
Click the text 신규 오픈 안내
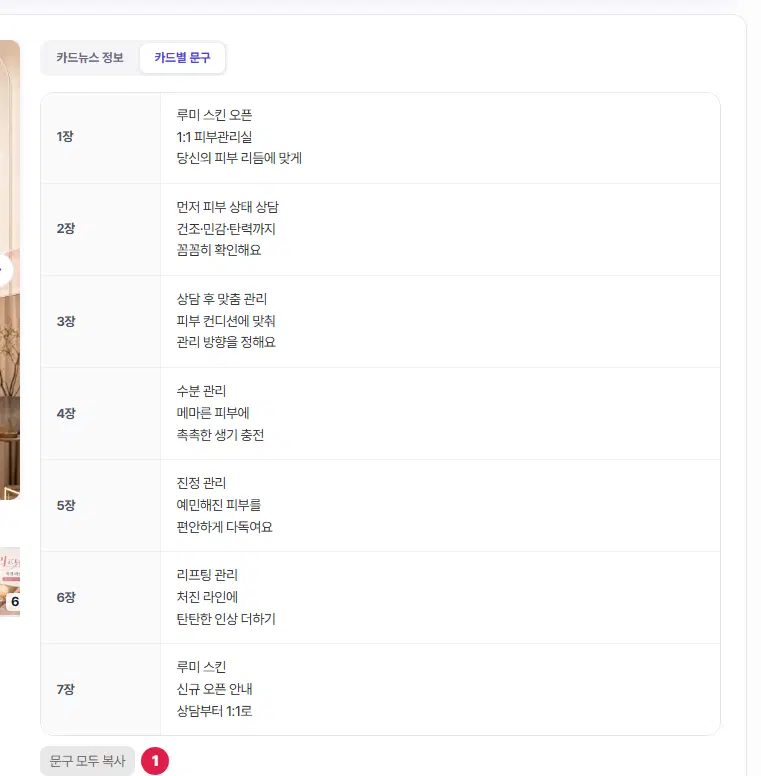pos(214,689)
